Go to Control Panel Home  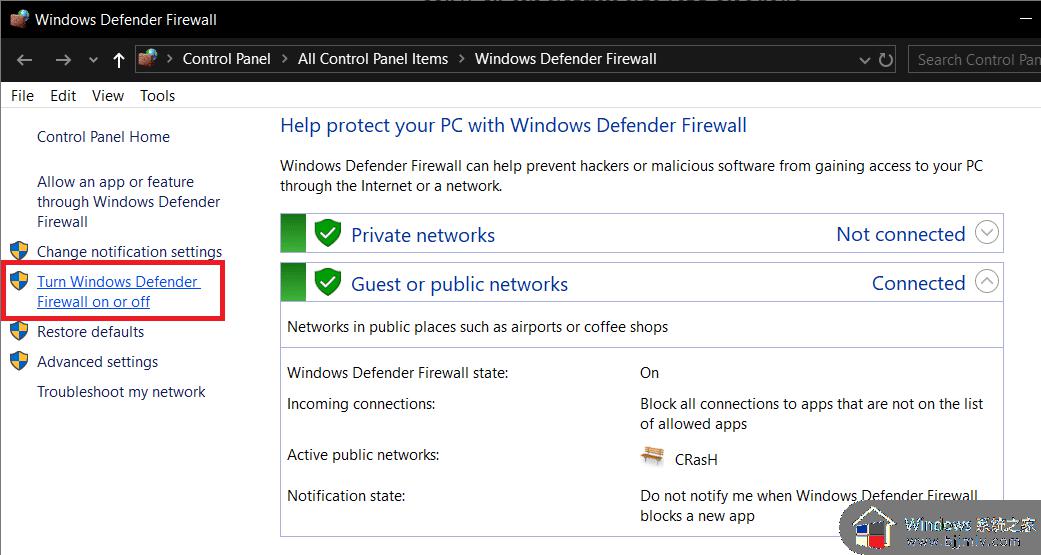(104, 137)
